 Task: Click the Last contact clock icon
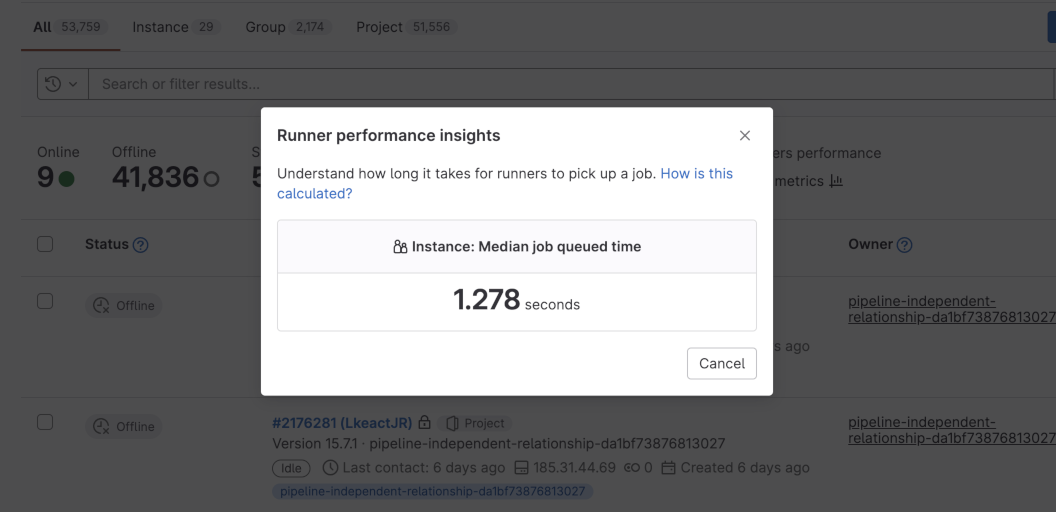(x=331, y=468)
